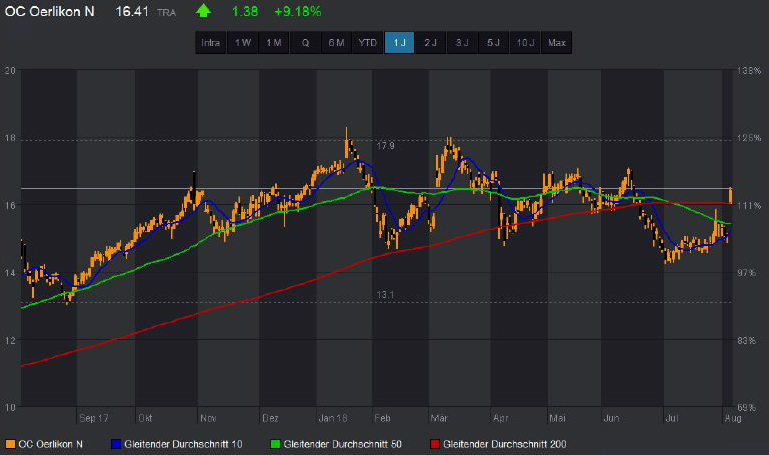Select the 3 J time range
The image size is (769, 455).
pyautogui.click(x=462, y=43)
